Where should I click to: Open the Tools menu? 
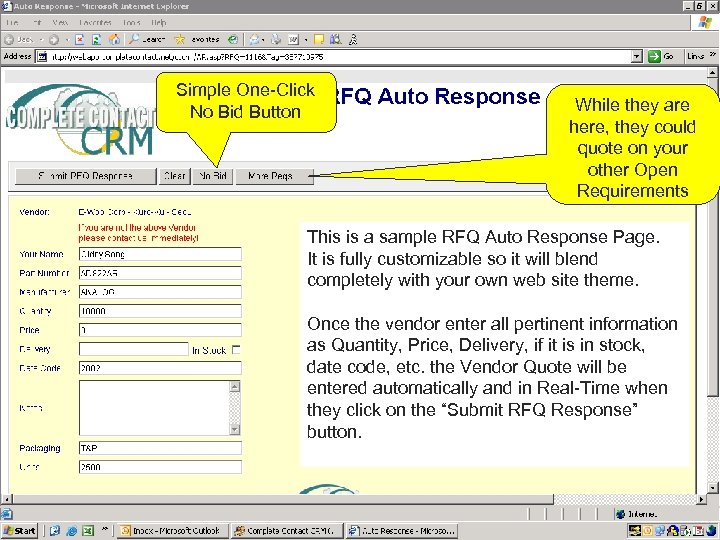(x=131, y=22)
